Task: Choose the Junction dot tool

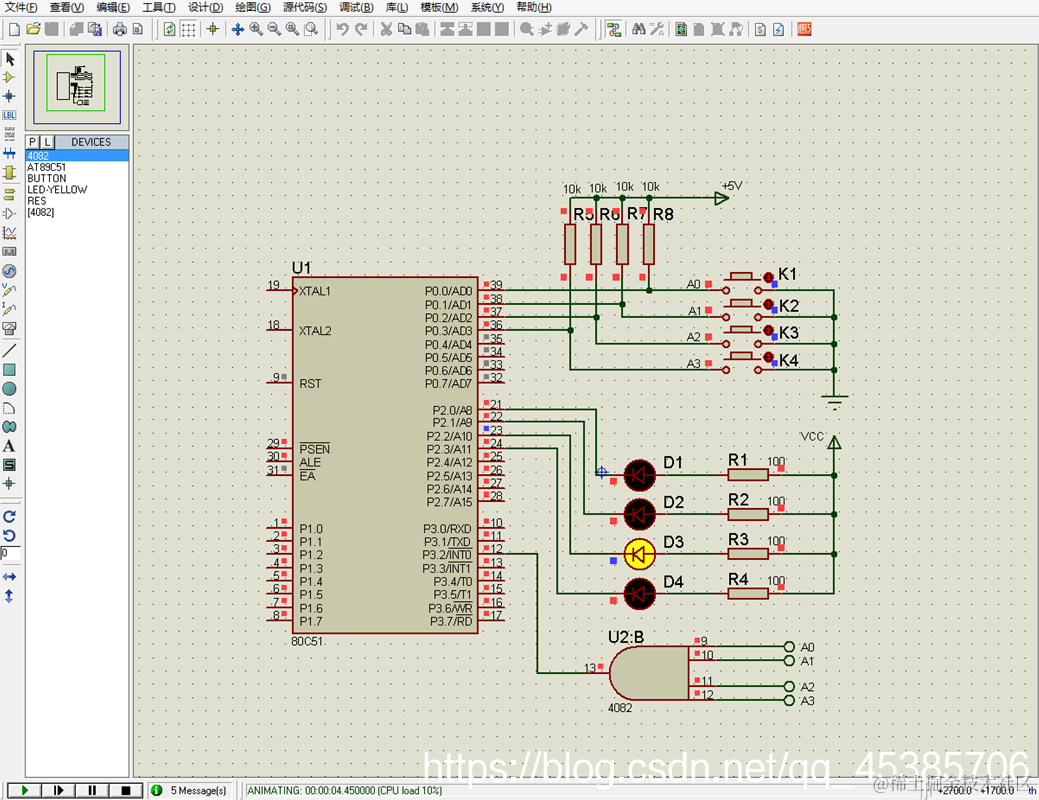Action: tap(9, 96)
